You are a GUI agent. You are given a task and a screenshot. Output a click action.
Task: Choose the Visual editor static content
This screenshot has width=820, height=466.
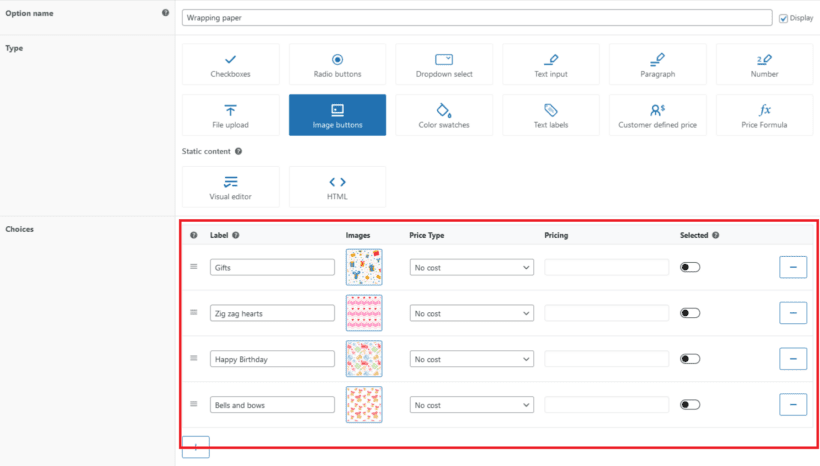pos(230,187)
